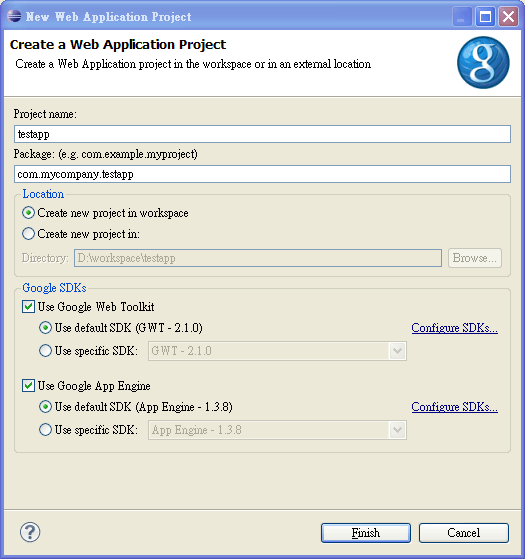Click the help question mark icon
525x559 pixels.
click(30, 532)
